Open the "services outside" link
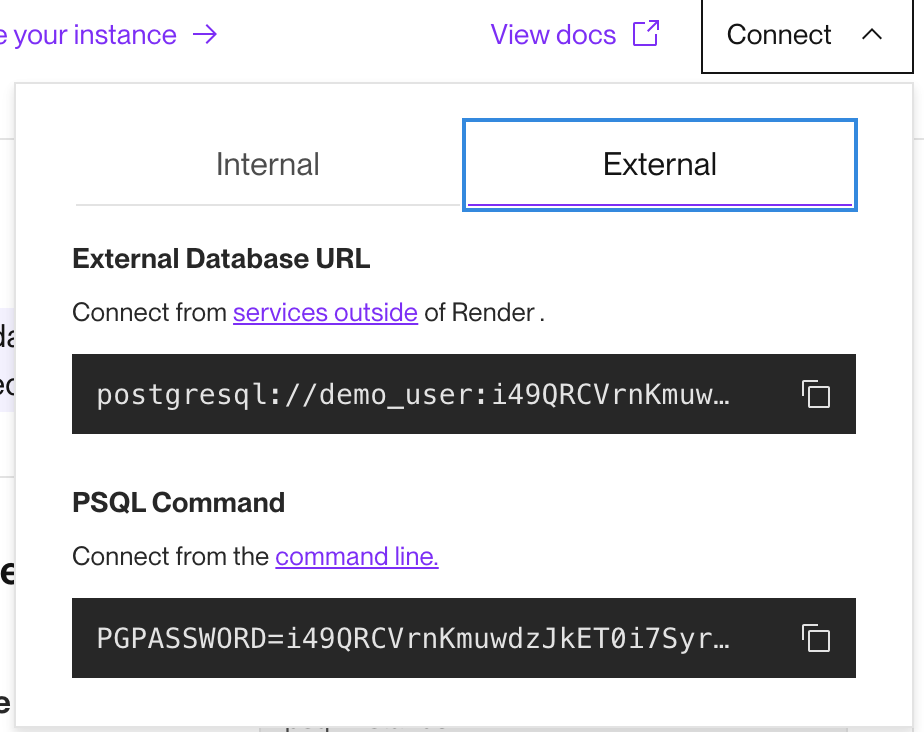This screenshot has width=924, height=732. 325,313
